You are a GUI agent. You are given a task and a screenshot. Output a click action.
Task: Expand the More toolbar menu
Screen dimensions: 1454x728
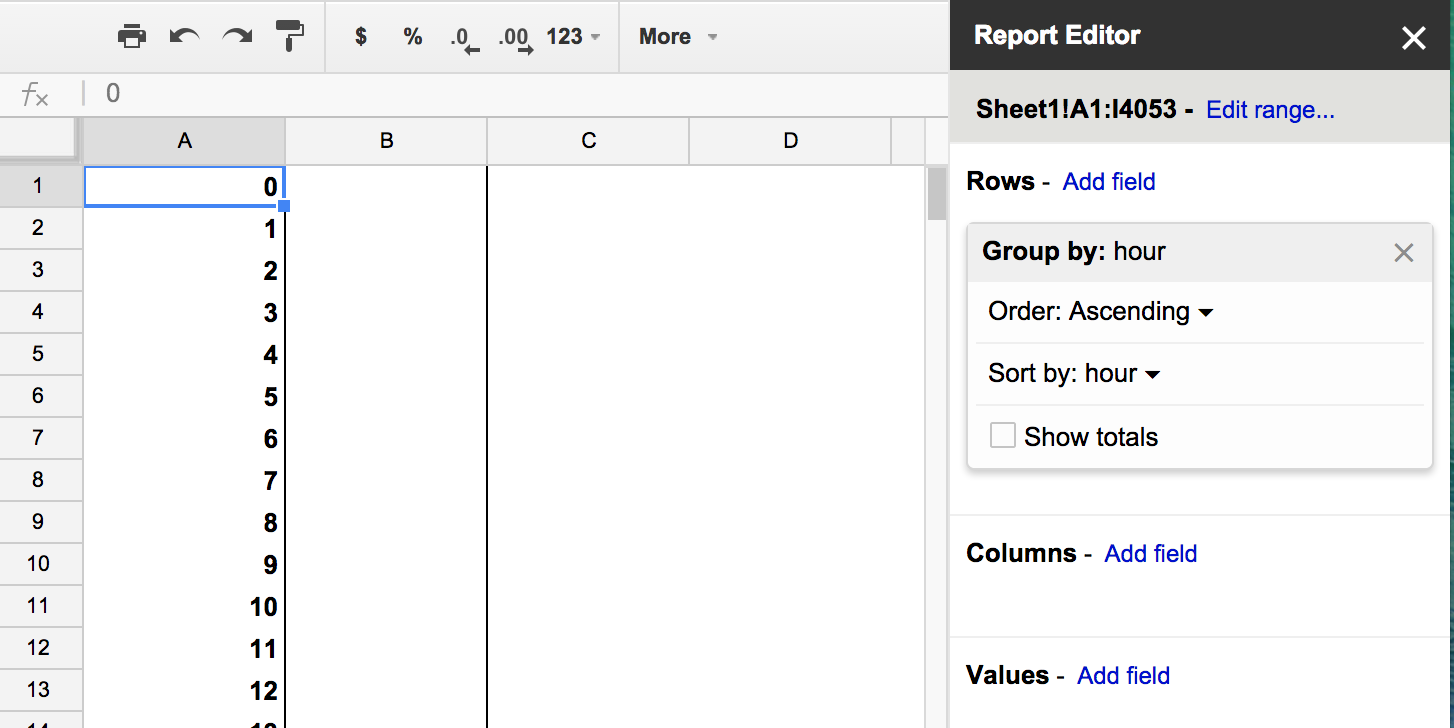(x=678, y=37)
